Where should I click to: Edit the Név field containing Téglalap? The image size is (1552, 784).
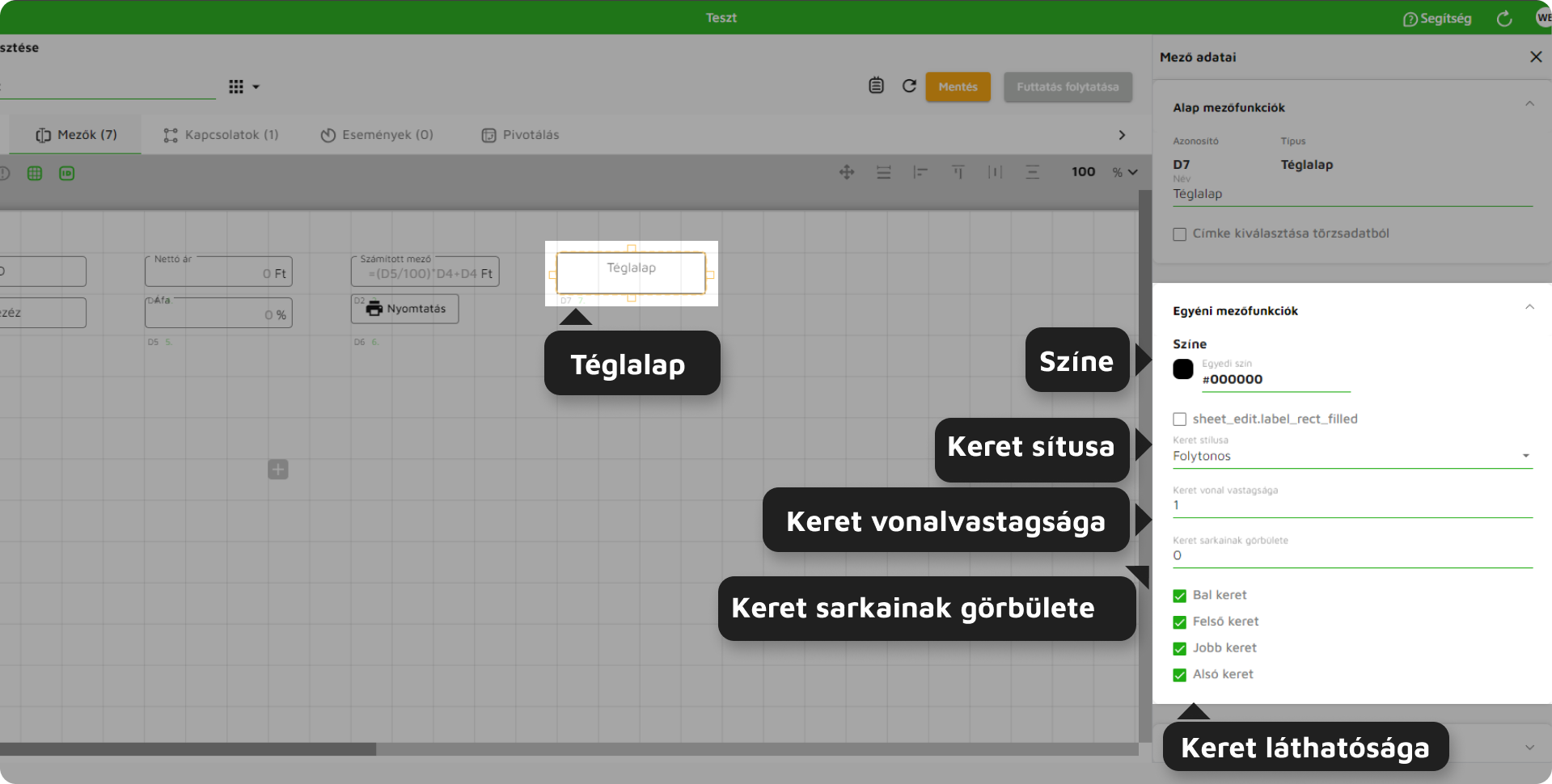click(x=1352, y=194)
